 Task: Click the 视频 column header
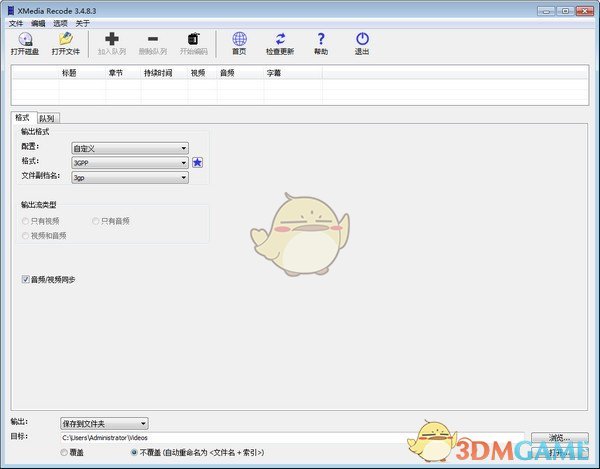coord(202,73)
